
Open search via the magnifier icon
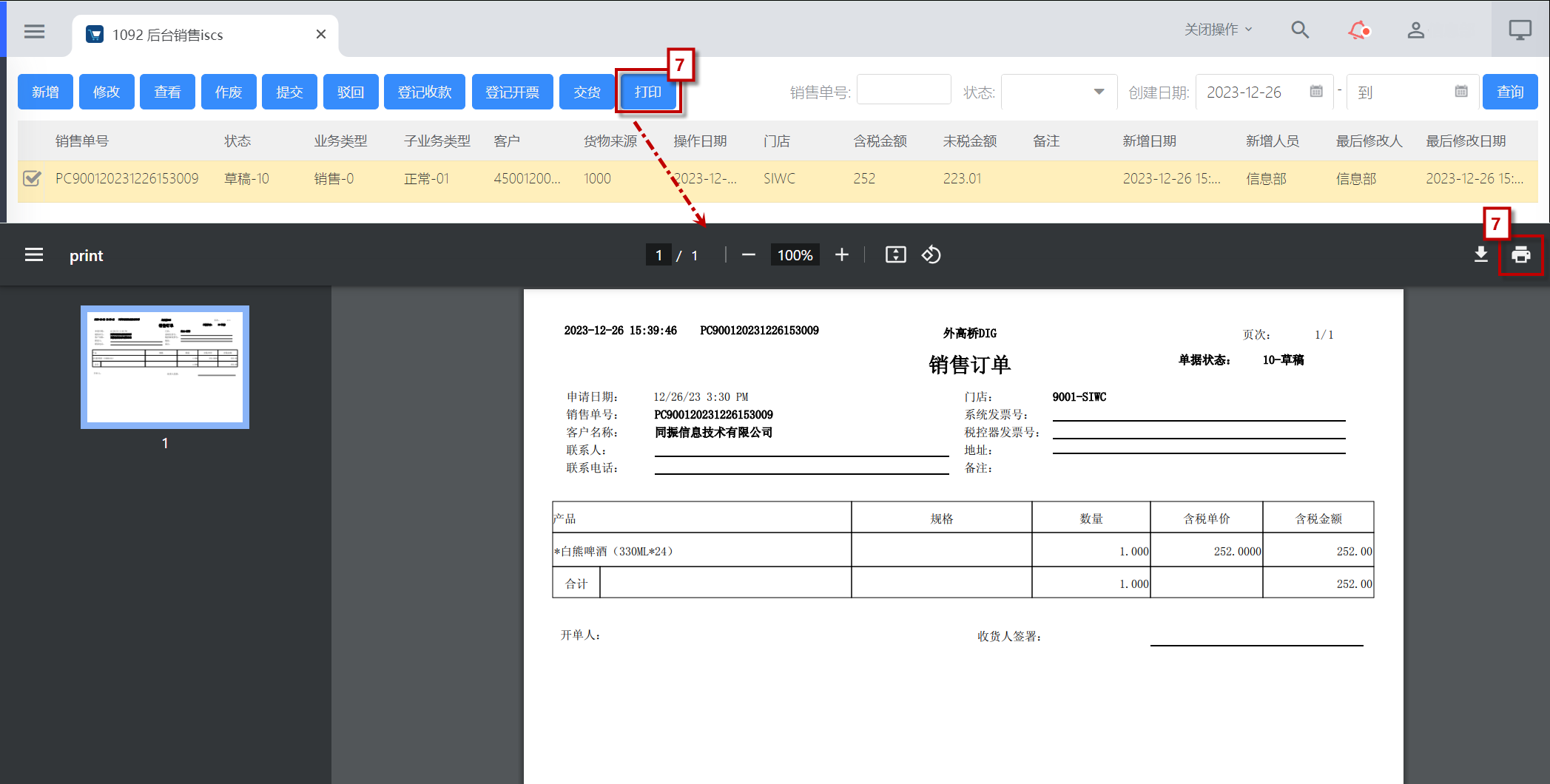(1300, 30)
